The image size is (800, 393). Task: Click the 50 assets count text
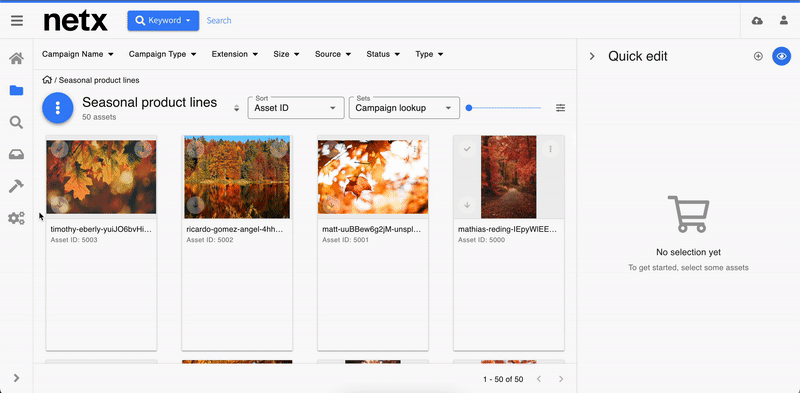[99, 117]
